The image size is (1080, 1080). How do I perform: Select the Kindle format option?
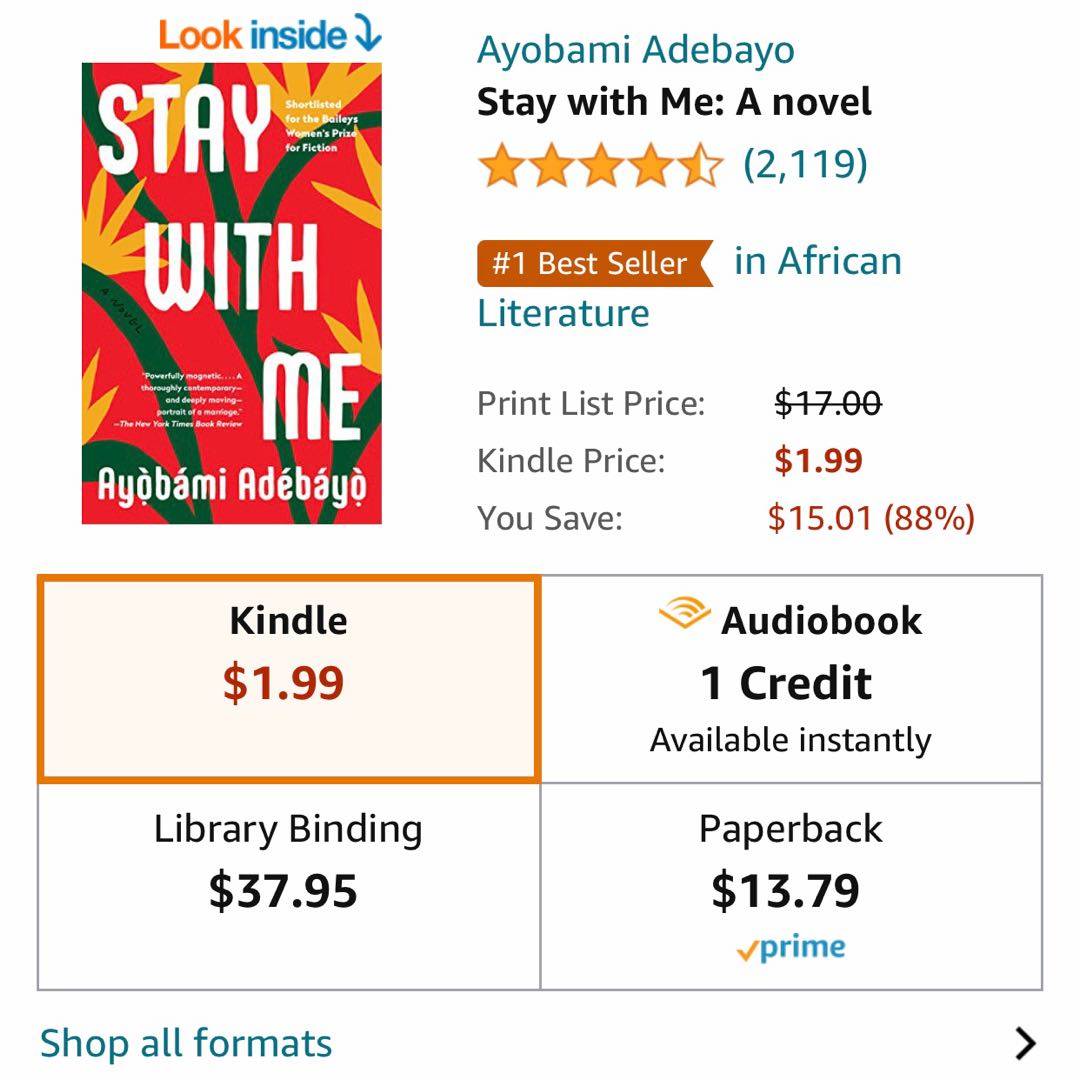(288, 678)
